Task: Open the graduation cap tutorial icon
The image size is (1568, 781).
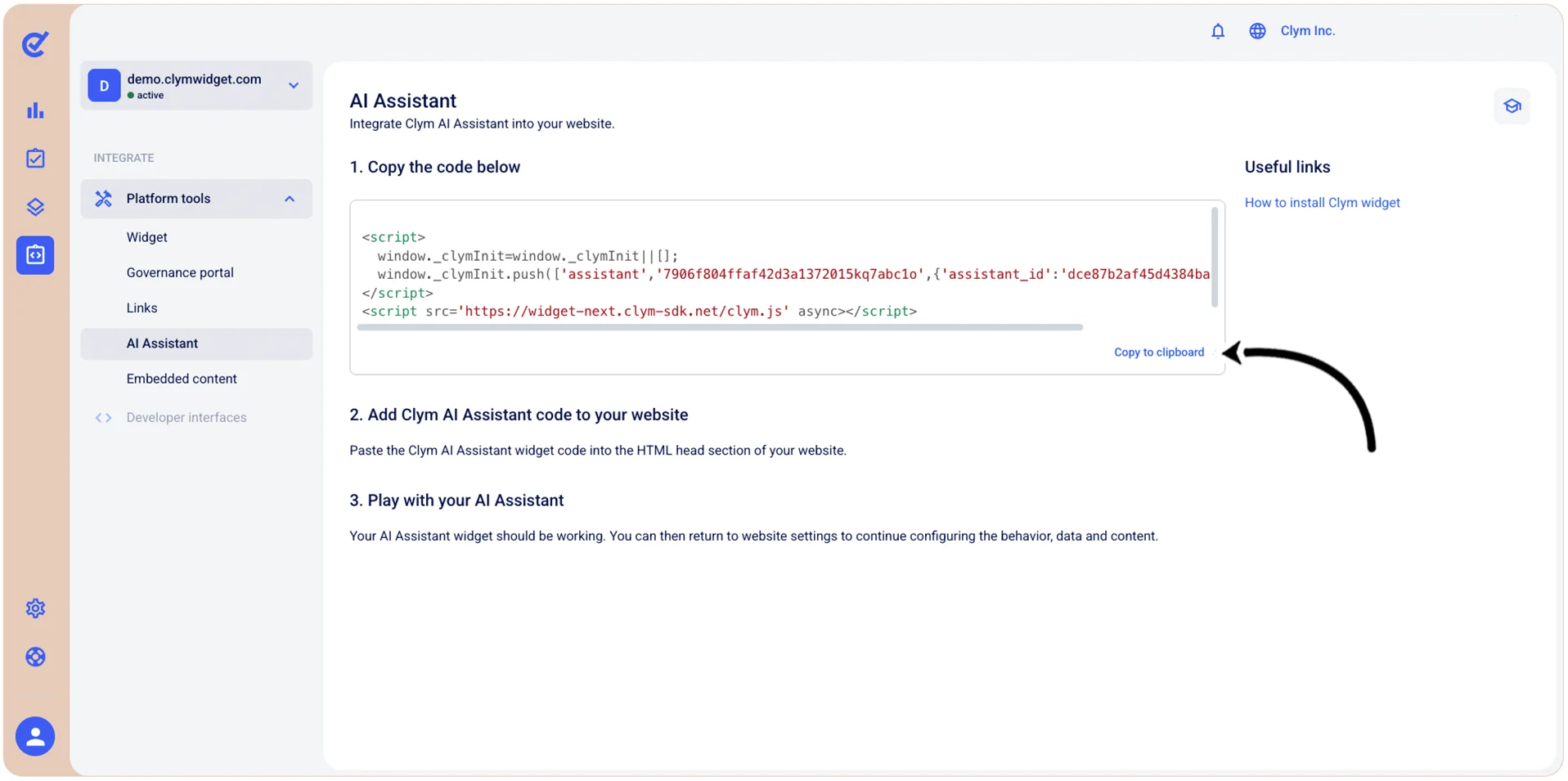Action: 1512,106
